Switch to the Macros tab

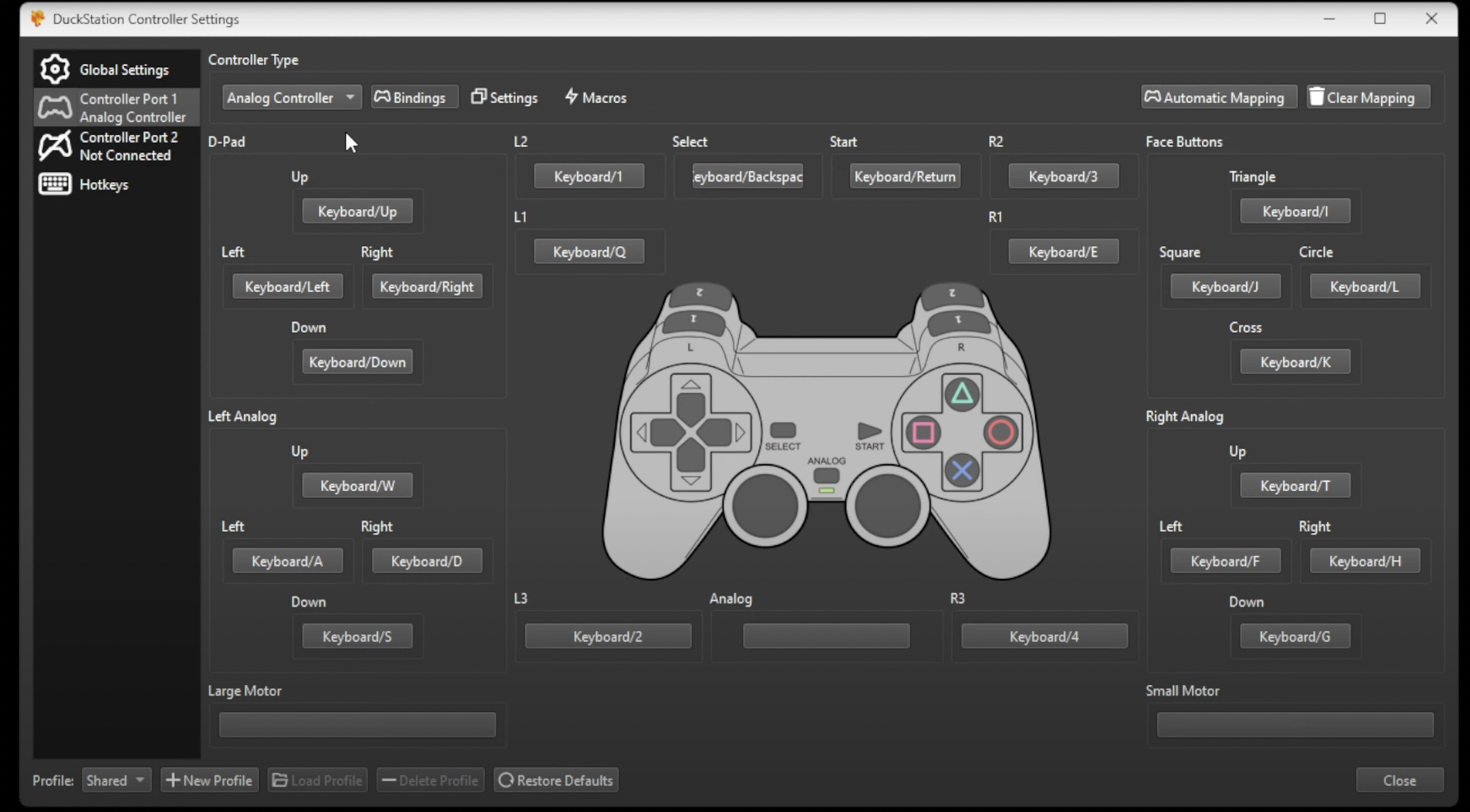(x=596, y=98)
